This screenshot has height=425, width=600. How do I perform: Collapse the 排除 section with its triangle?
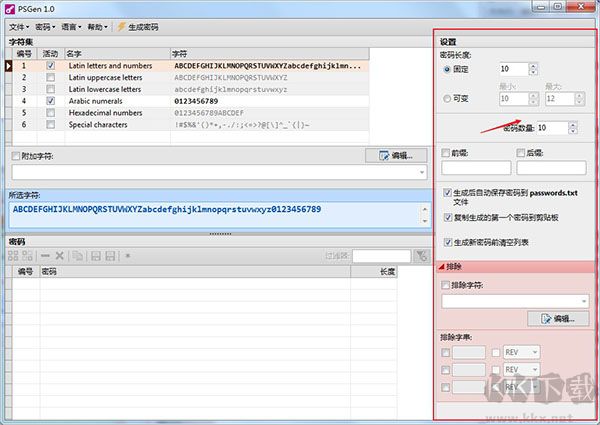[441, 267]
